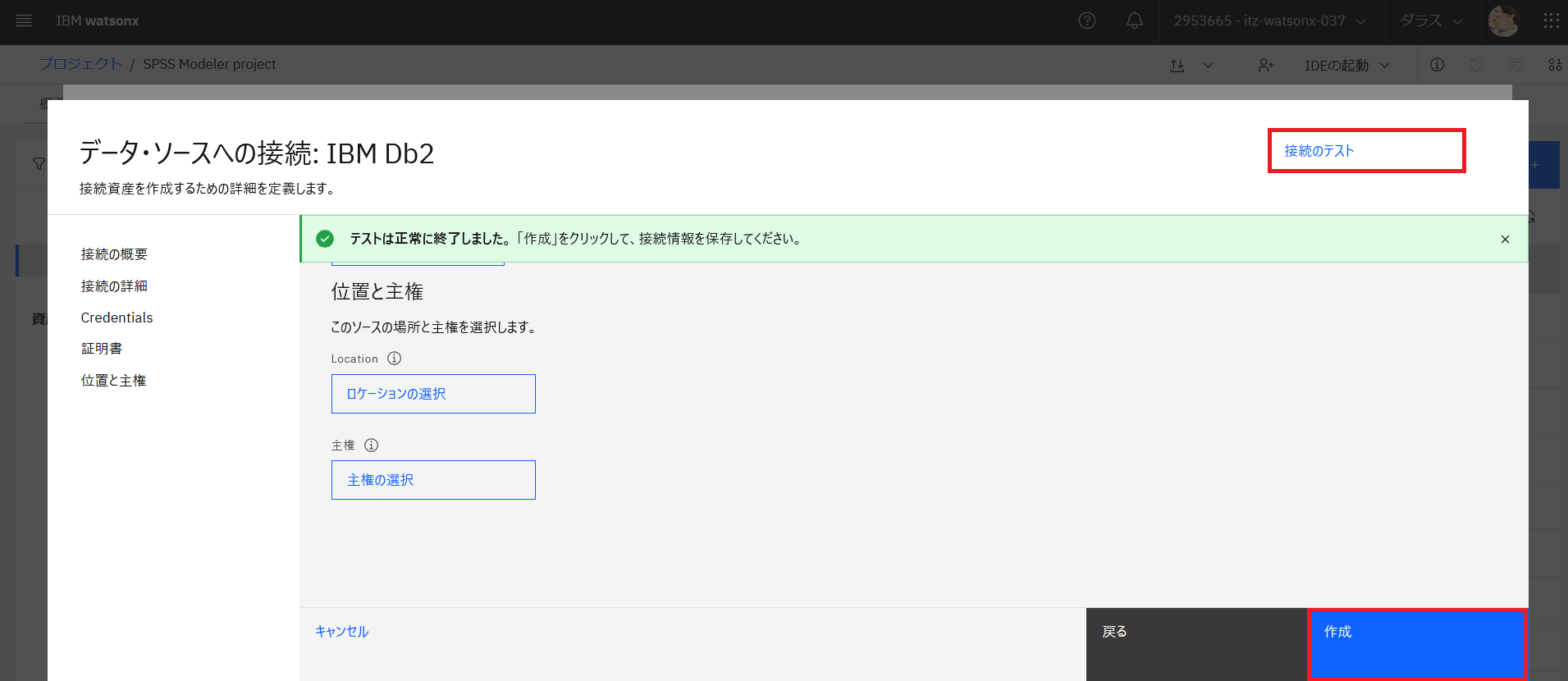
Task: Open the account 2953665 - itz-watsonx-037 dropdown
Action: coord(1269,21)
